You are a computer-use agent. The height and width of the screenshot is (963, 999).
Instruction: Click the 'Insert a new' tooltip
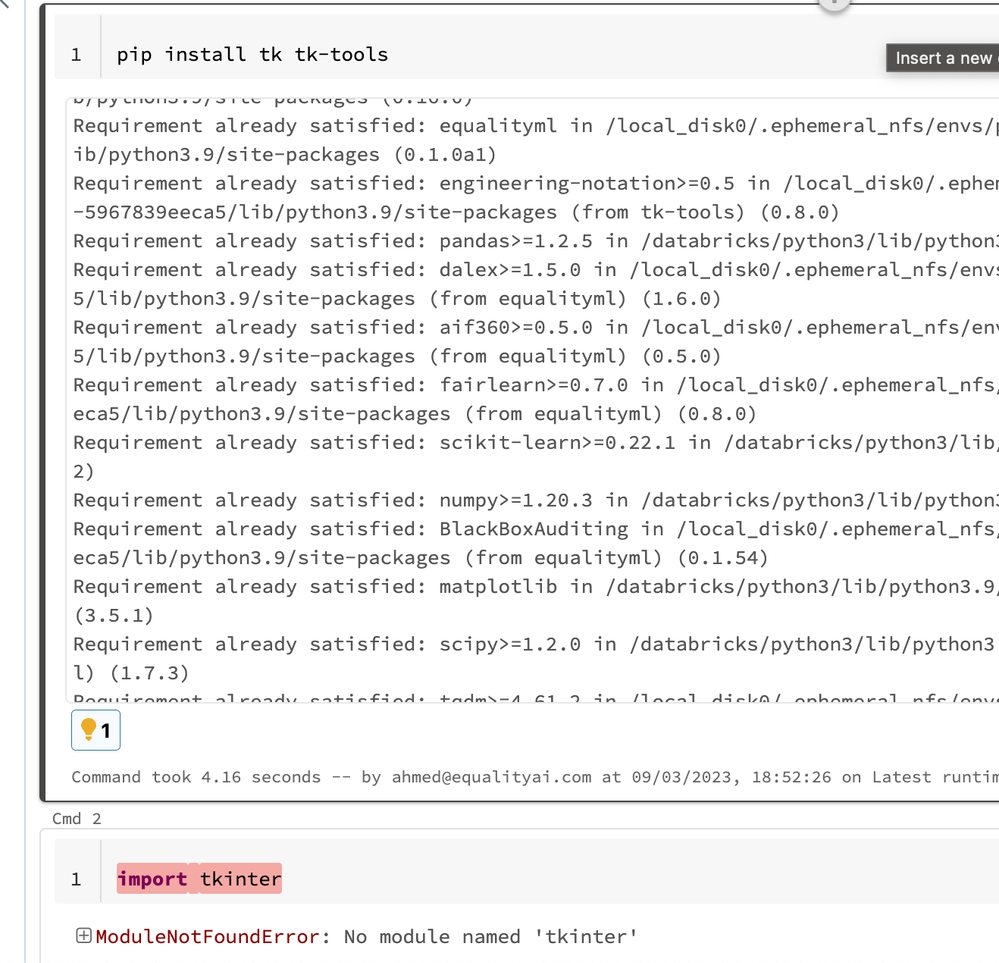[x=942, y=58]
